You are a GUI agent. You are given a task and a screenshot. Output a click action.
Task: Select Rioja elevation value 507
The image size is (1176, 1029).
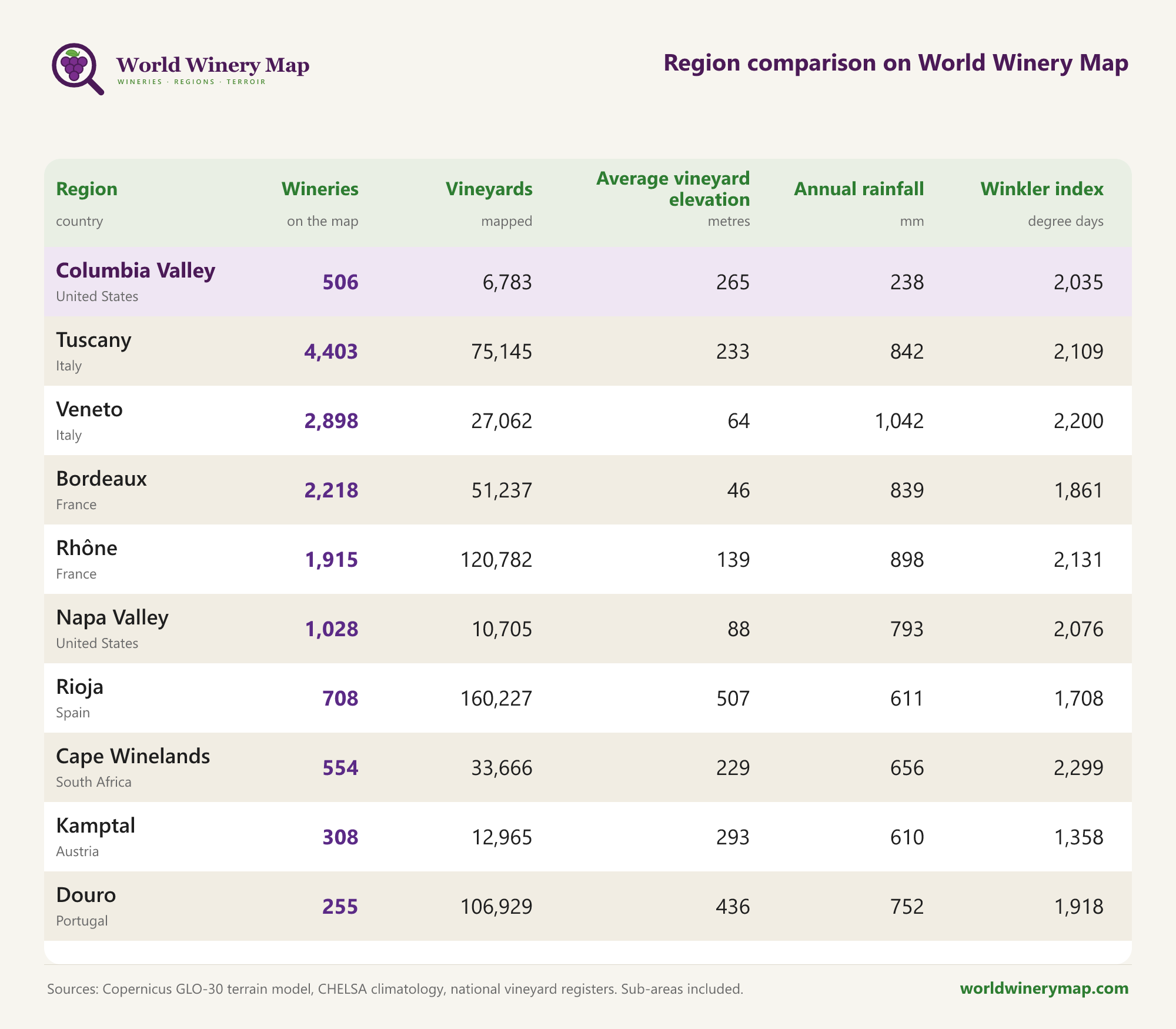click(x=733, y=699)
